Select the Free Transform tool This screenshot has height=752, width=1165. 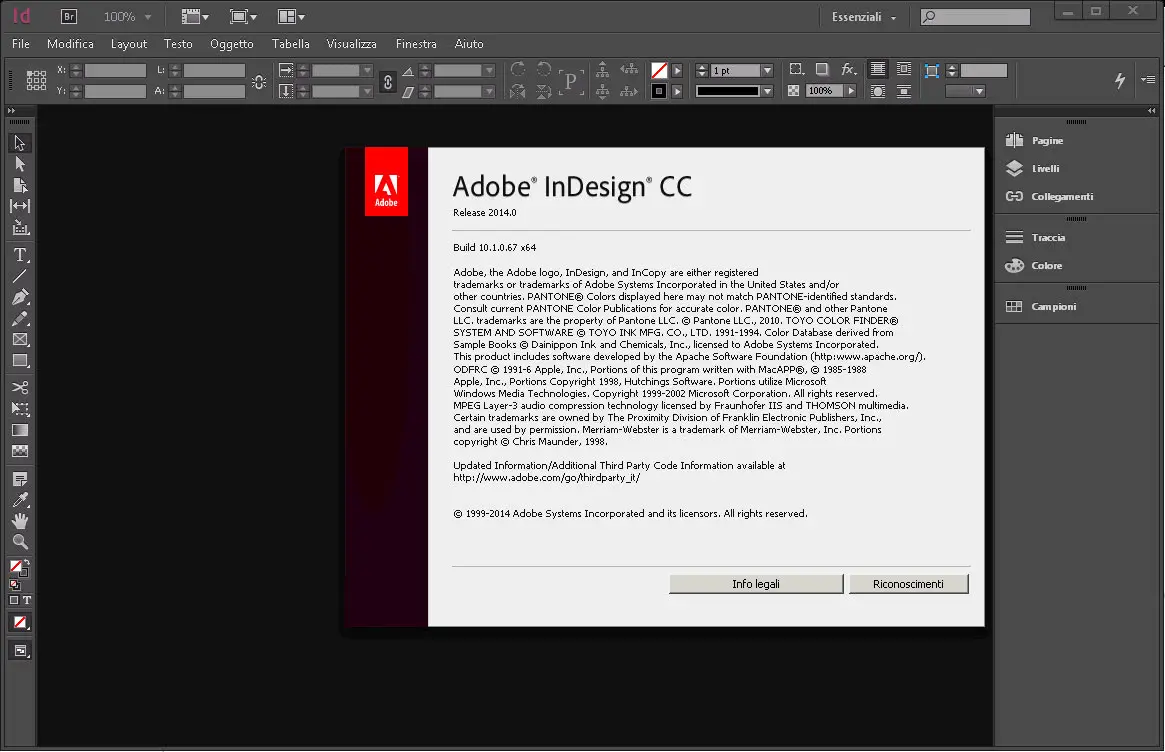(x=20, y=409)
